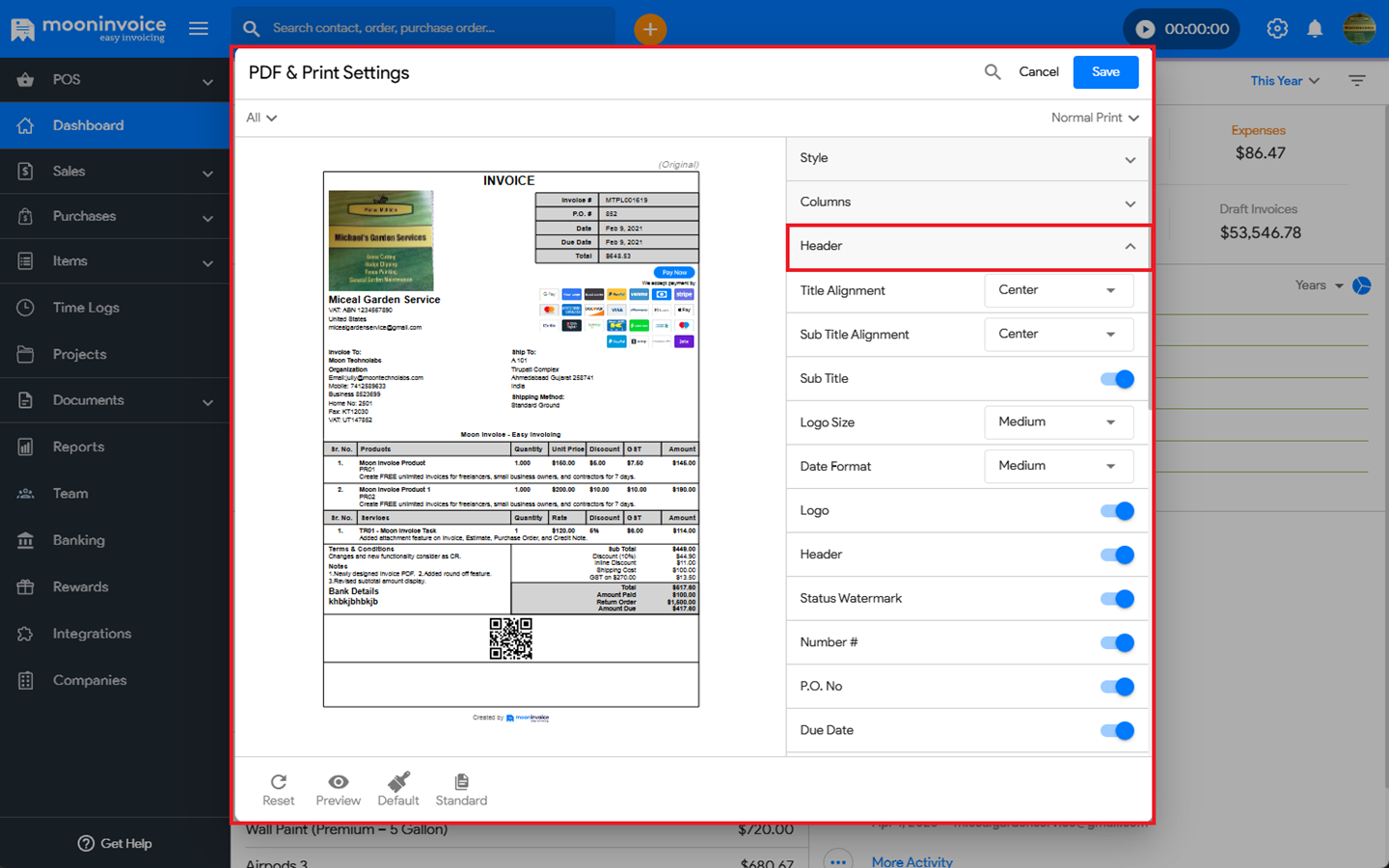Screen dimensions: 1389x868
Task: Toggle the P.O. No switch
Action: [x=1117, y=687]
